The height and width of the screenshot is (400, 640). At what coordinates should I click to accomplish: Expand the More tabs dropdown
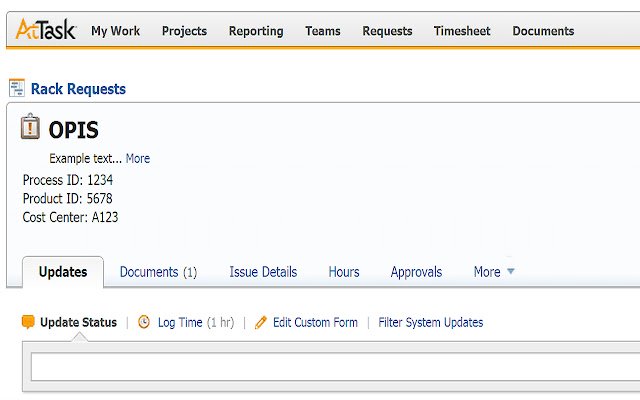(x=494, y=272)
